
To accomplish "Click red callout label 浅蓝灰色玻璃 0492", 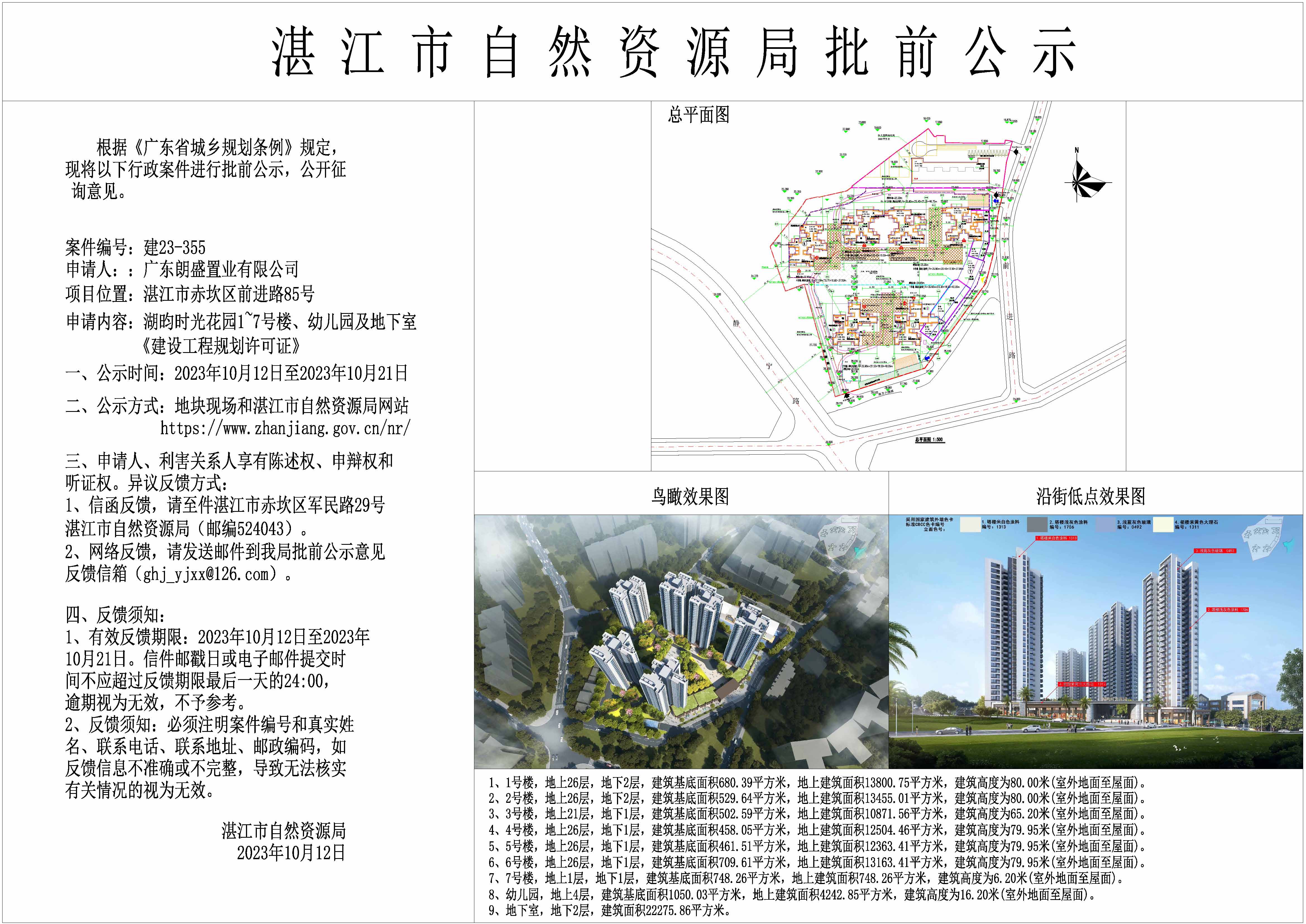I will [1215, 551].
